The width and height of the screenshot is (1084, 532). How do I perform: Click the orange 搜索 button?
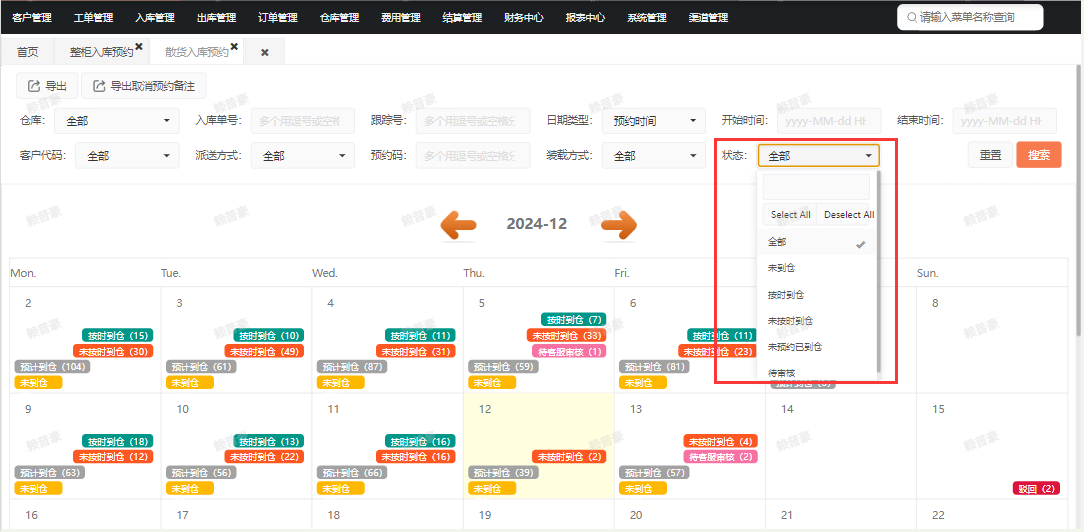[1039, 155]
